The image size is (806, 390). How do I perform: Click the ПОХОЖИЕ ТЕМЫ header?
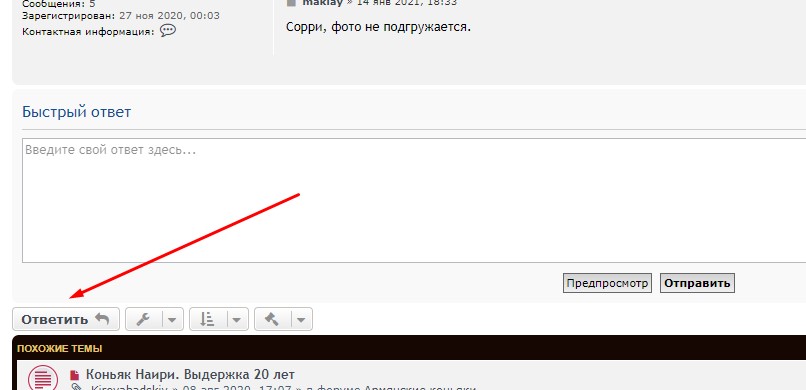click(x=60, y=348)
